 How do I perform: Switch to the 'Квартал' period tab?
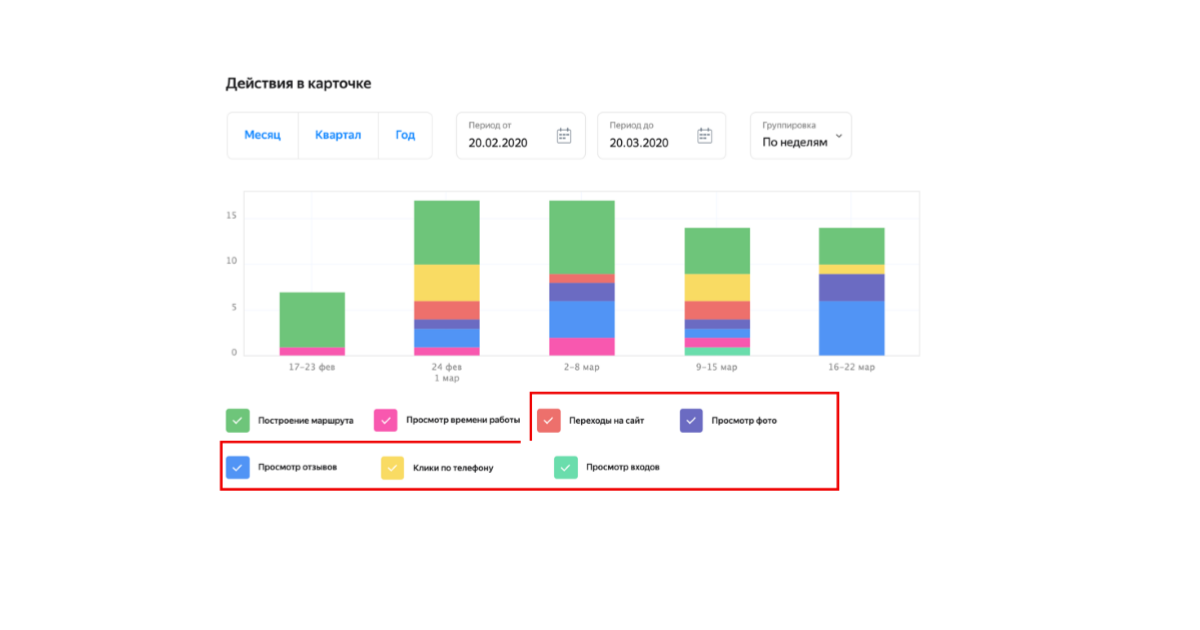338,135
